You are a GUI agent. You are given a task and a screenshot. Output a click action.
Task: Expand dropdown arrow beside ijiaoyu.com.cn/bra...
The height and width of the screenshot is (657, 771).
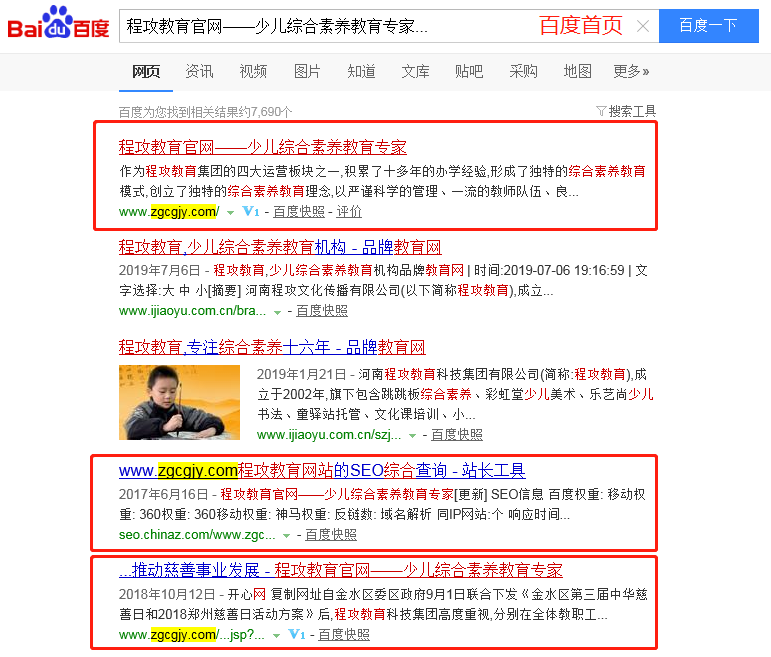point(277,312)
